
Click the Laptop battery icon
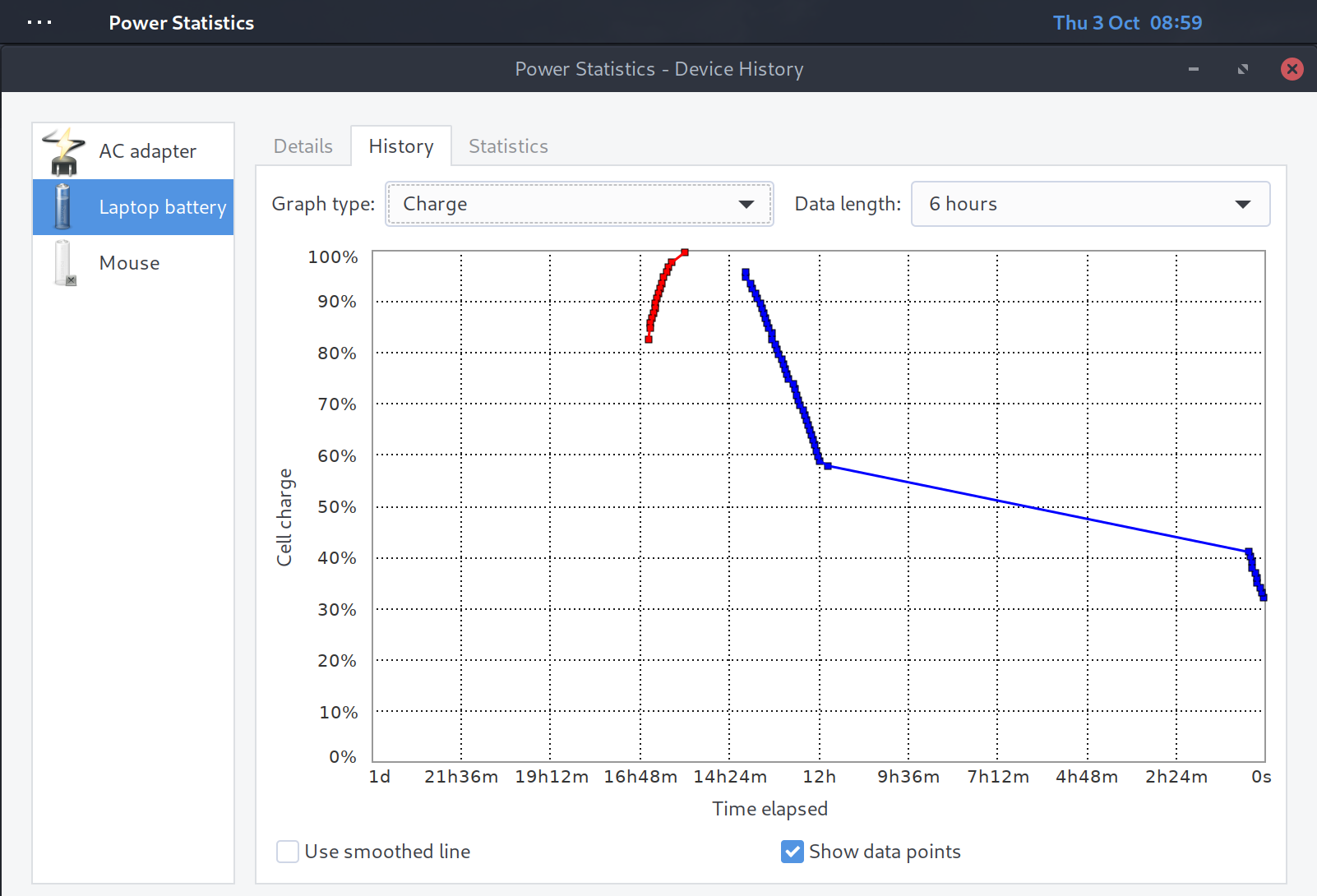click(62, 207)
